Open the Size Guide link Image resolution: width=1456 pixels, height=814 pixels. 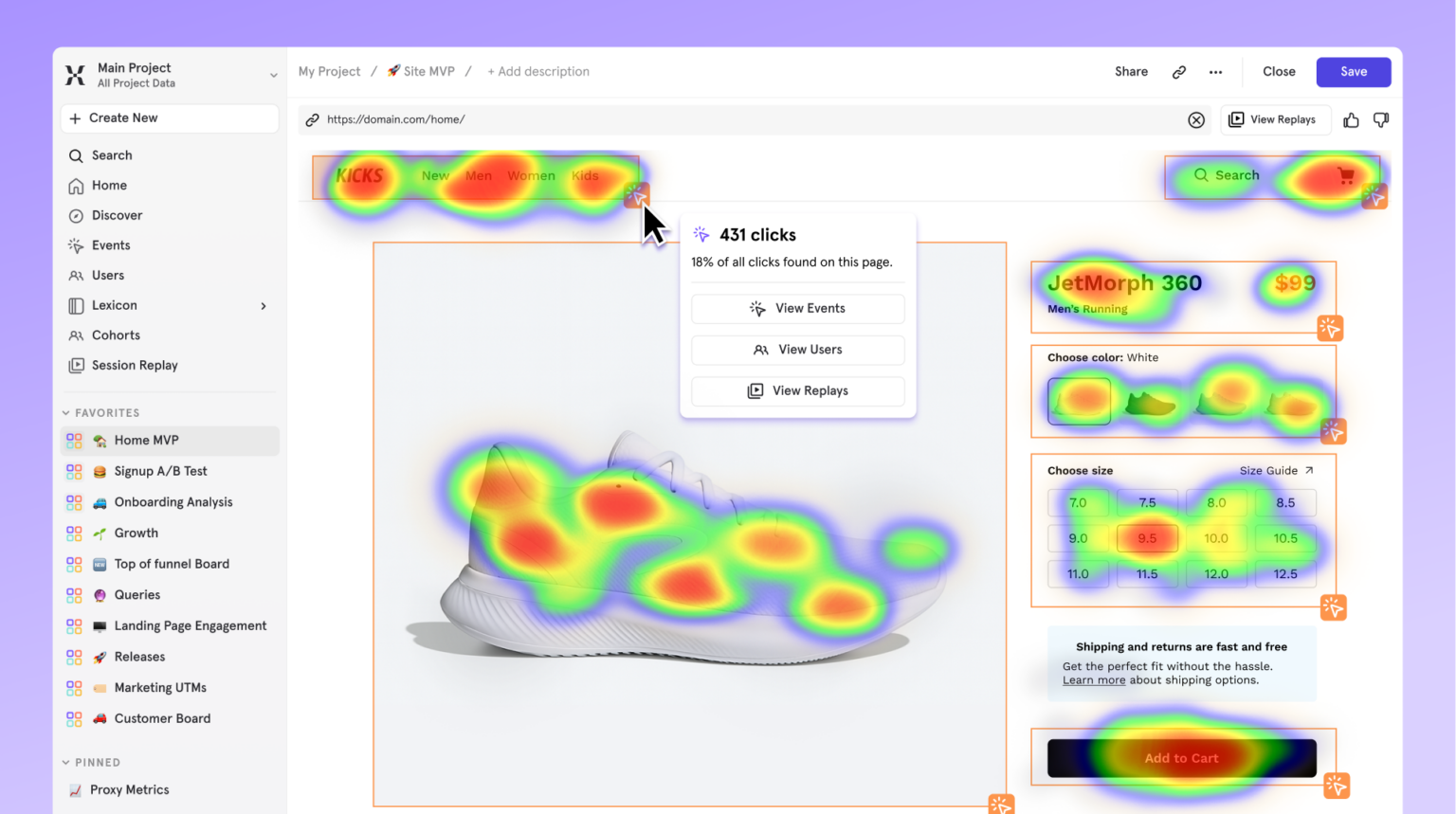pyautogui.click(x=1275, y=470)
